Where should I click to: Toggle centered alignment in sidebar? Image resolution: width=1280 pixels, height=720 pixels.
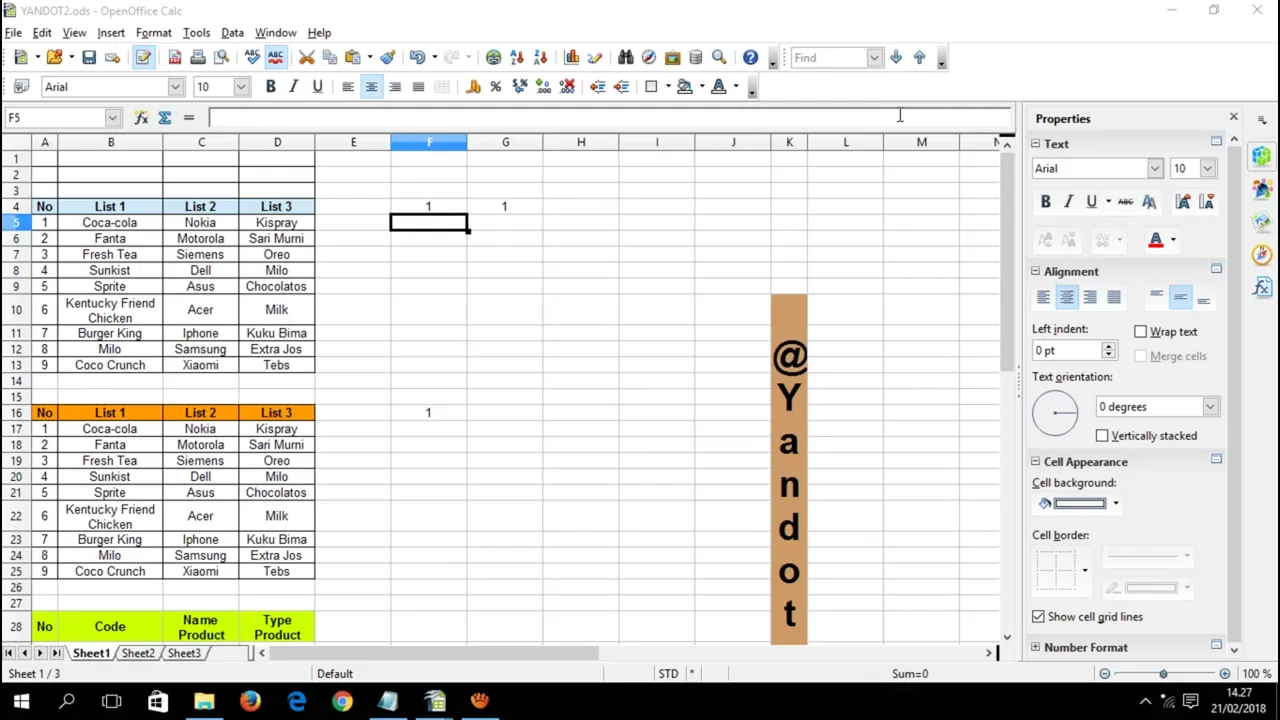1067,298
